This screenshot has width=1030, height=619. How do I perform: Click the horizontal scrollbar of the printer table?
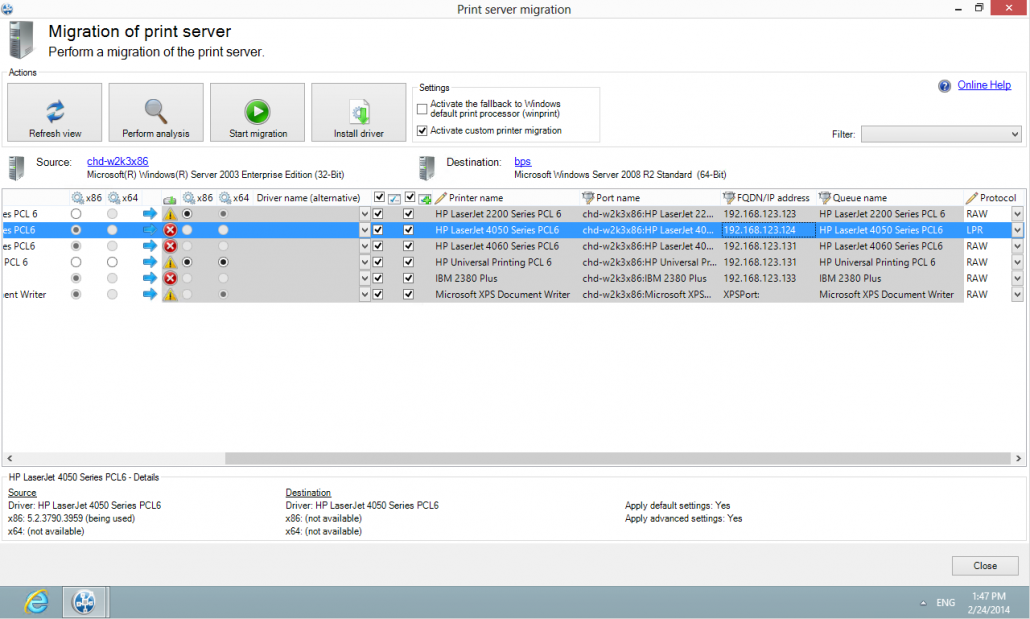(500, 458)
